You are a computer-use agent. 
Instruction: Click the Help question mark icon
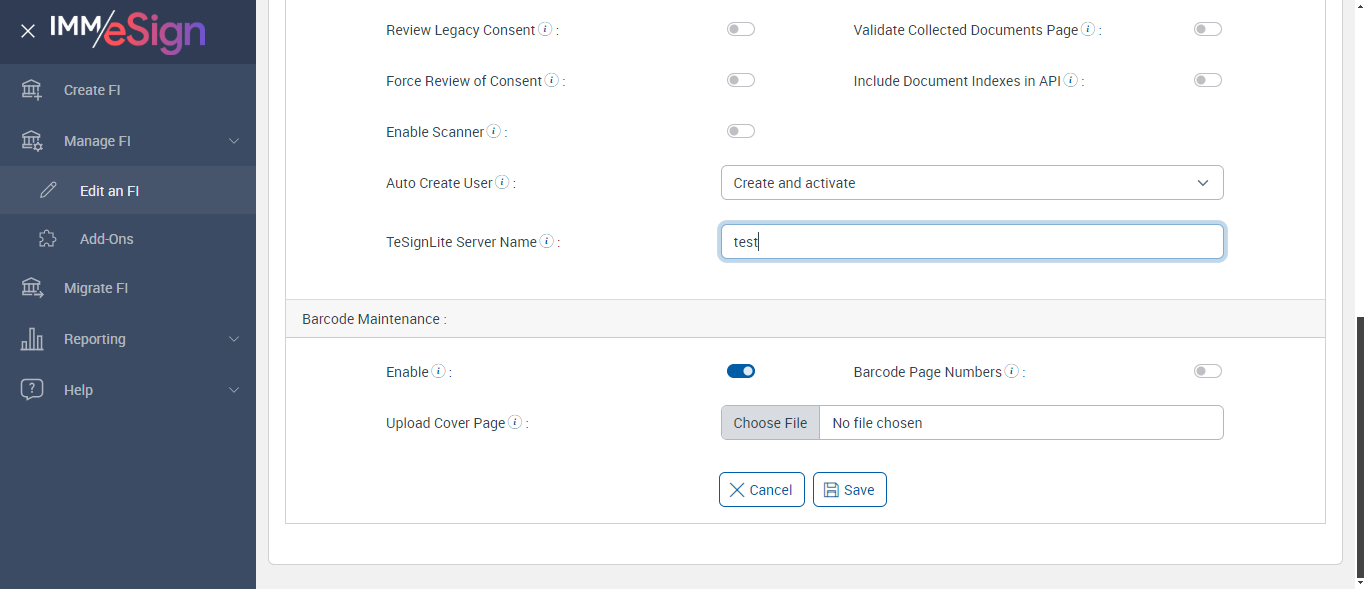(32, 390)
